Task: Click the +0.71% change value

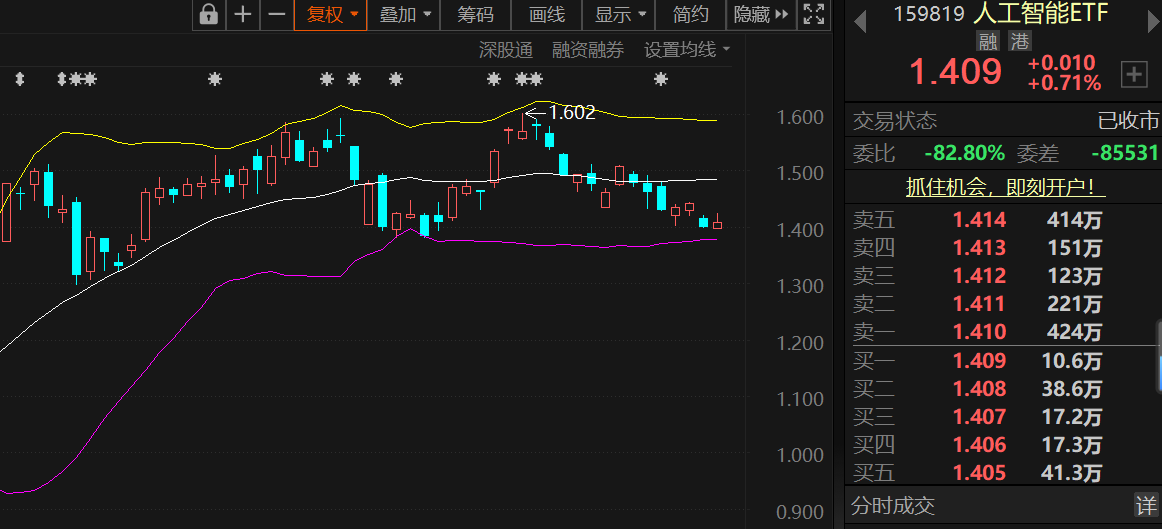Action: [1064, 83]
